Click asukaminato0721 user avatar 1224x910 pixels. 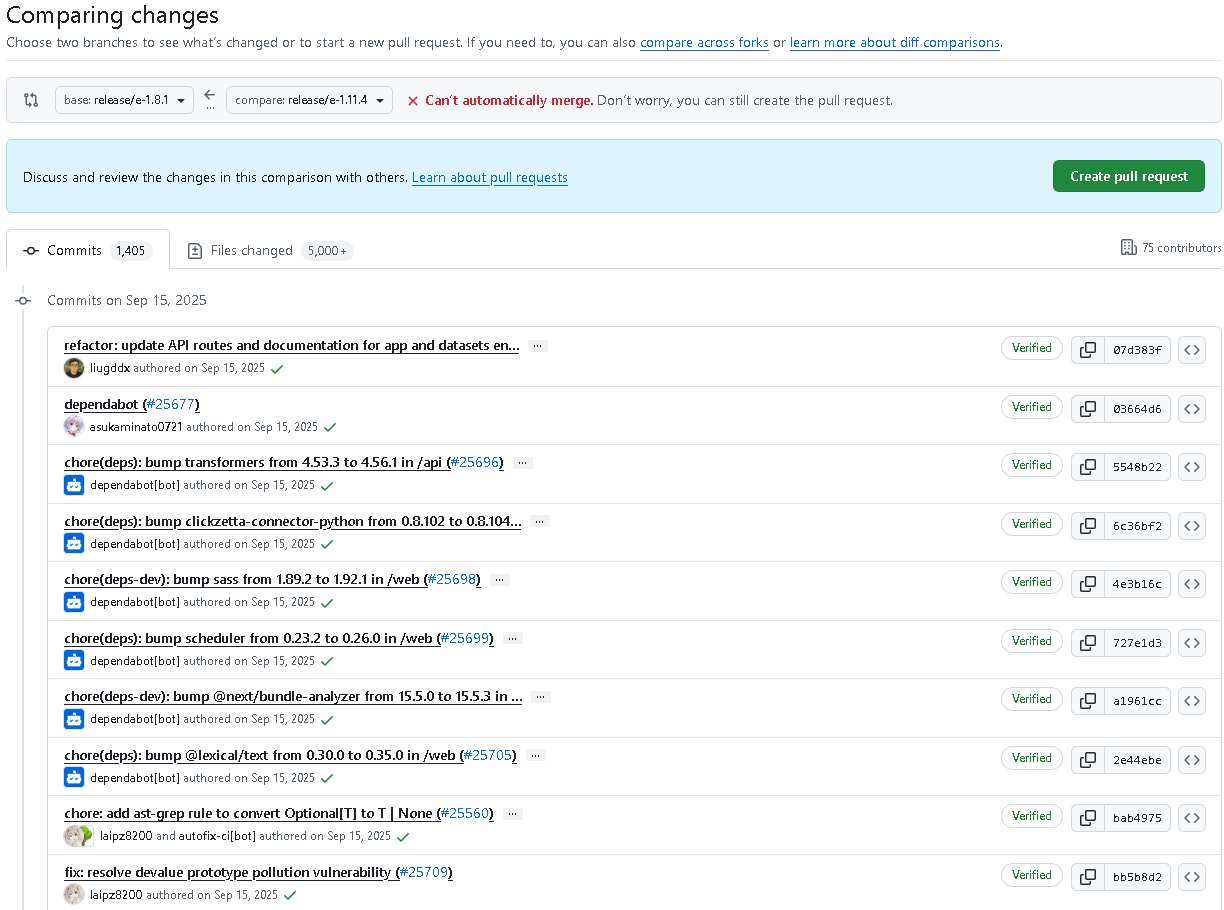[74, 427]
